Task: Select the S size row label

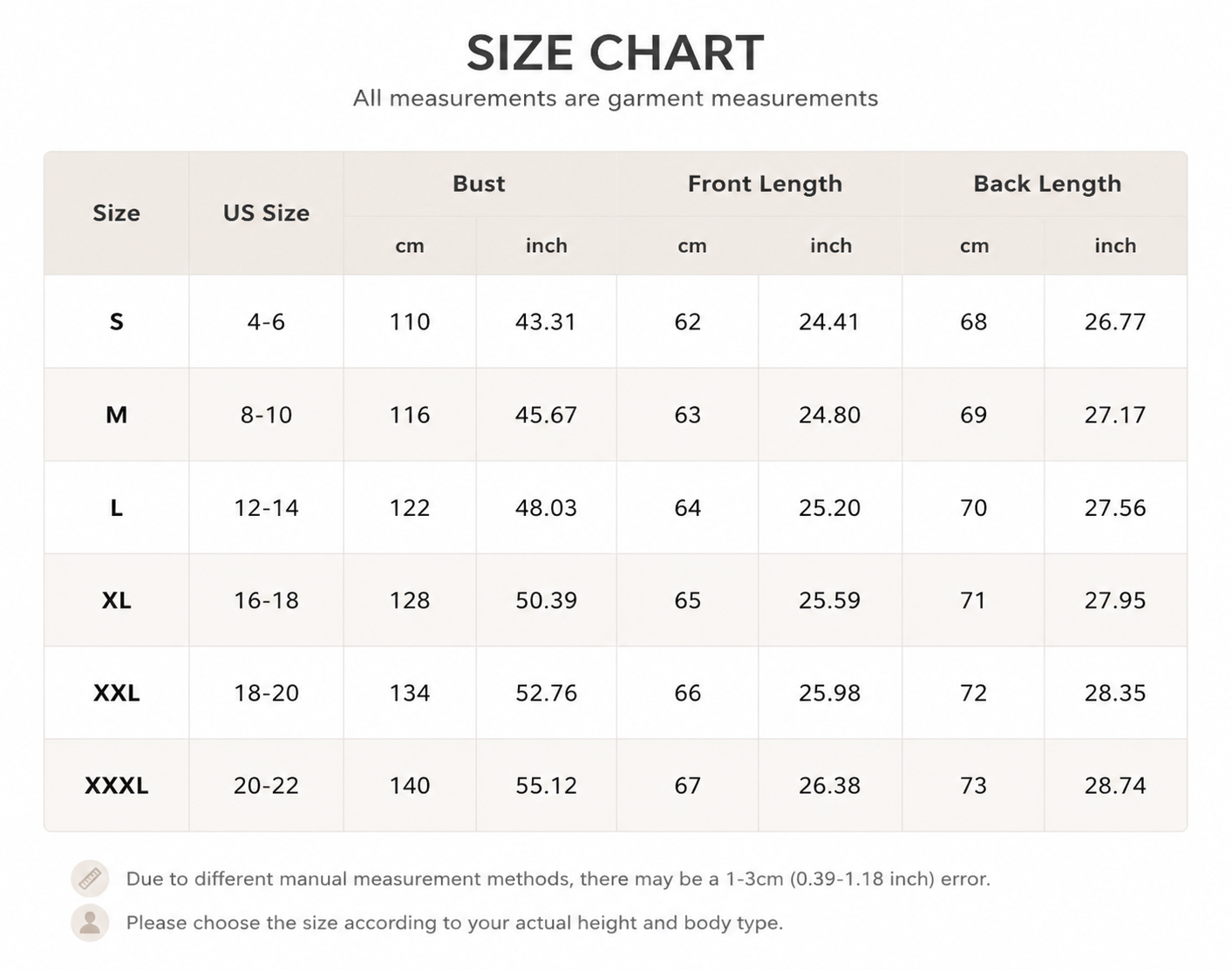Action: click(117, 322)
